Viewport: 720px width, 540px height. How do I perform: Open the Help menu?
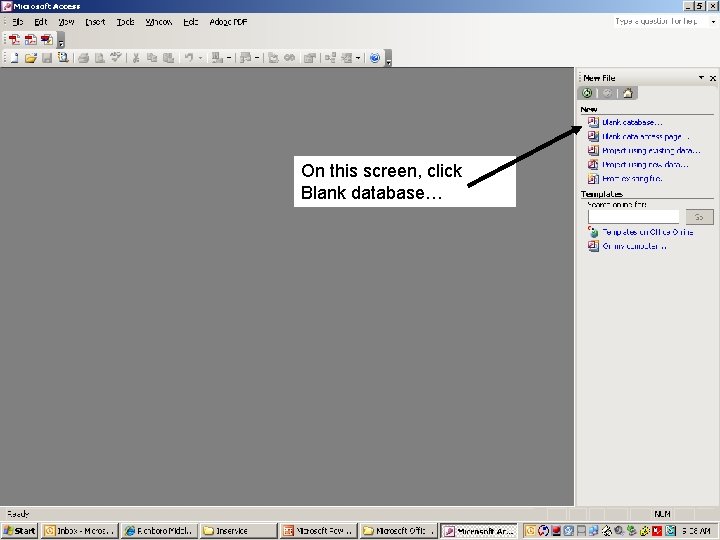[x=191, y=22]
